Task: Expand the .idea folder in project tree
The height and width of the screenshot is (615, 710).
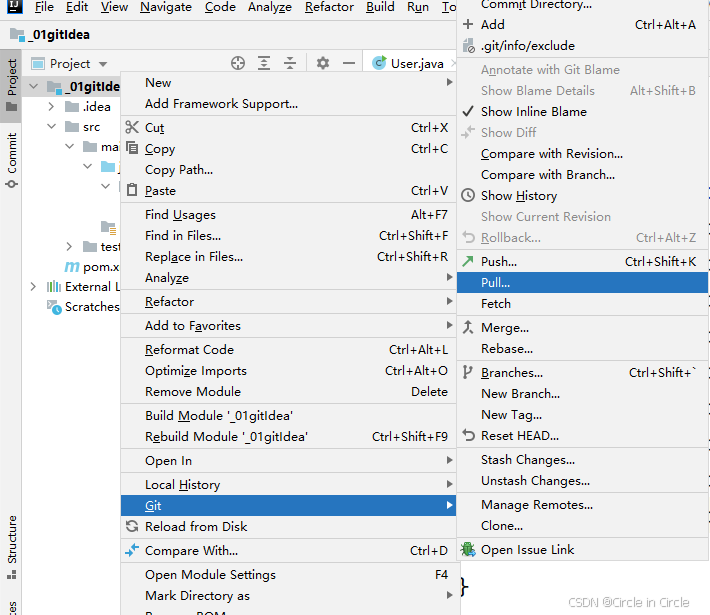Action: (x=52, y=107)
